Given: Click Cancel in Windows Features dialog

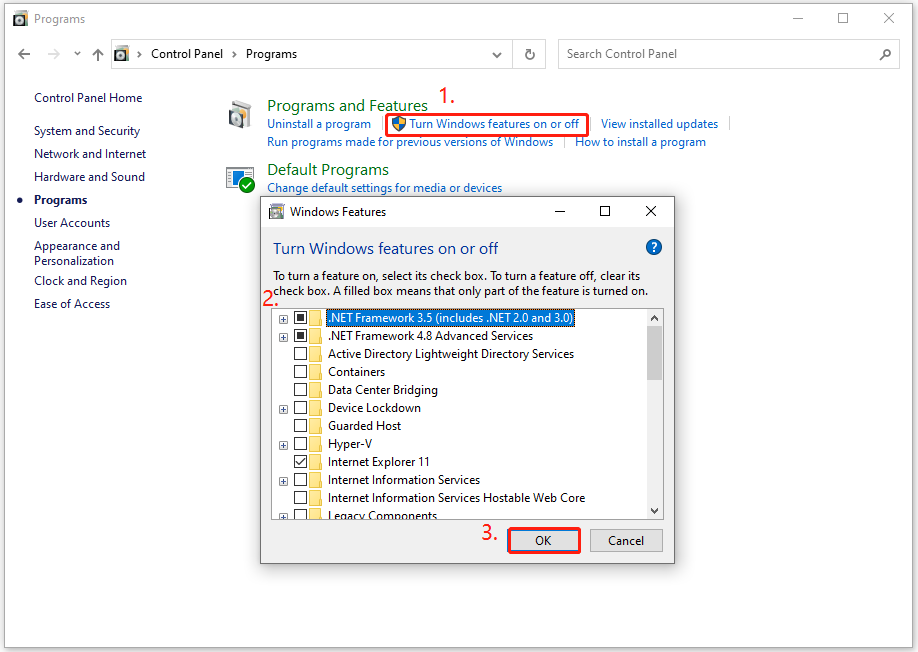Looking at the screenshot, I should [x=626, y=541].
